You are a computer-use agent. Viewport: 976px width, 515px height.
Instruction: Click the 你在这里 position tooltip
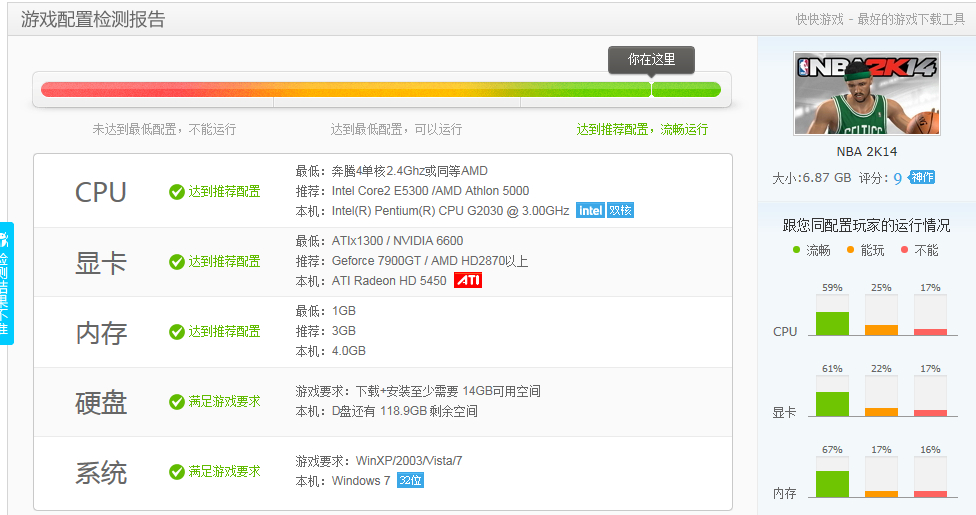651,60
